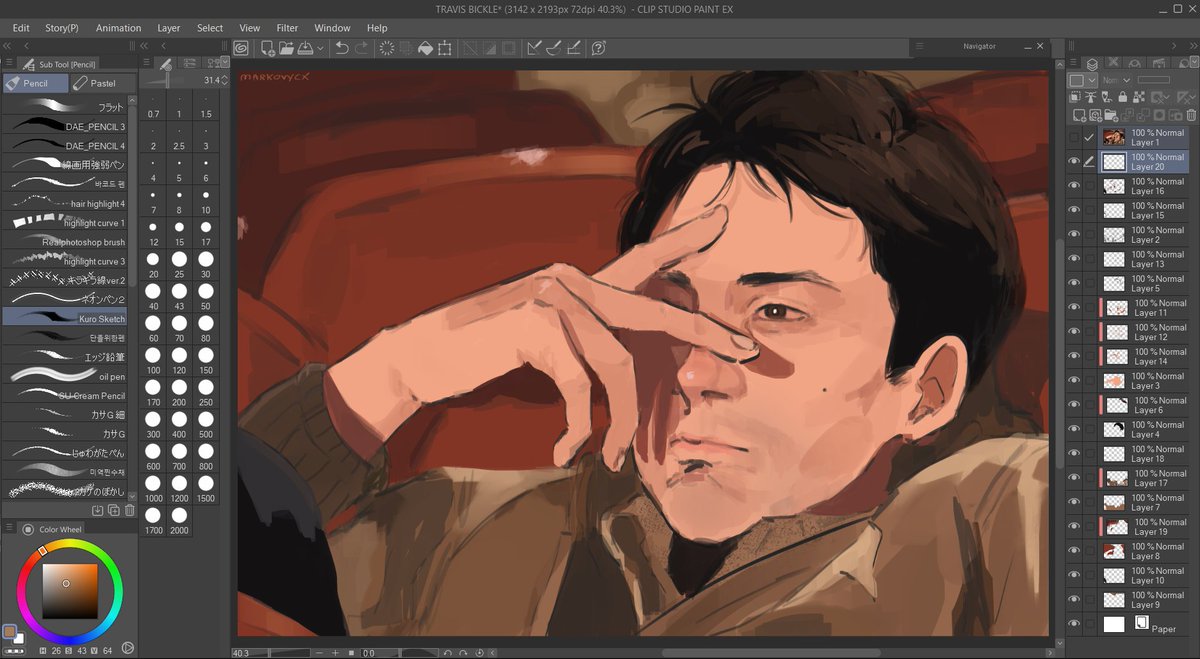
Task: Select the Pencil sub tool group tab
Action: click(x=35, y=83)
